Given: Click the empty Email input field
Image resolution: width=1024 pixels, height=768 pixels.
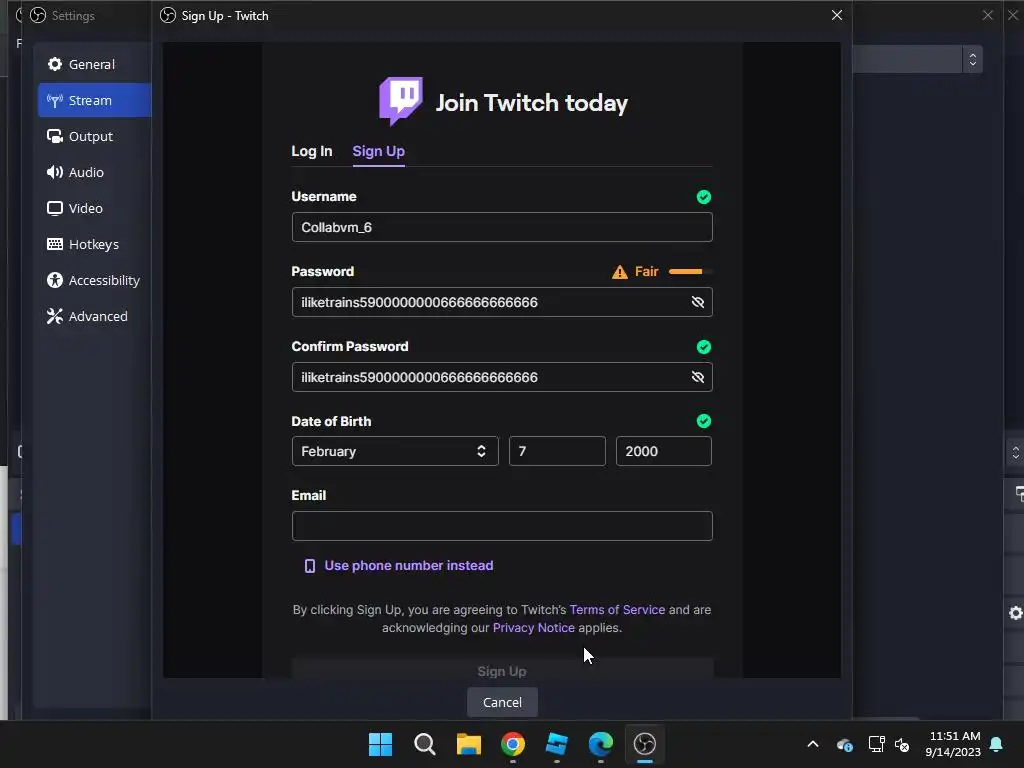Looking at the screenshot, I should coord(502,526).
